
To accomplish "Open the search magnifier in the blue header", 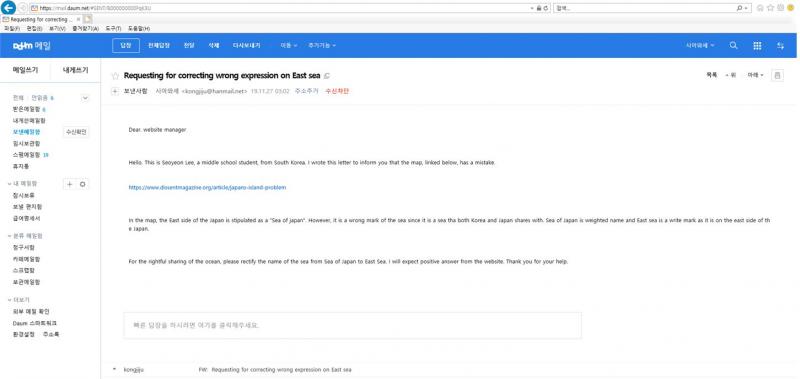I will 733,45.
